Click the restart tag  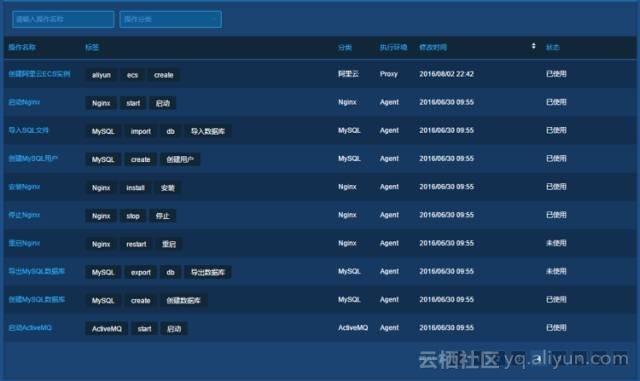pos(136,244)
